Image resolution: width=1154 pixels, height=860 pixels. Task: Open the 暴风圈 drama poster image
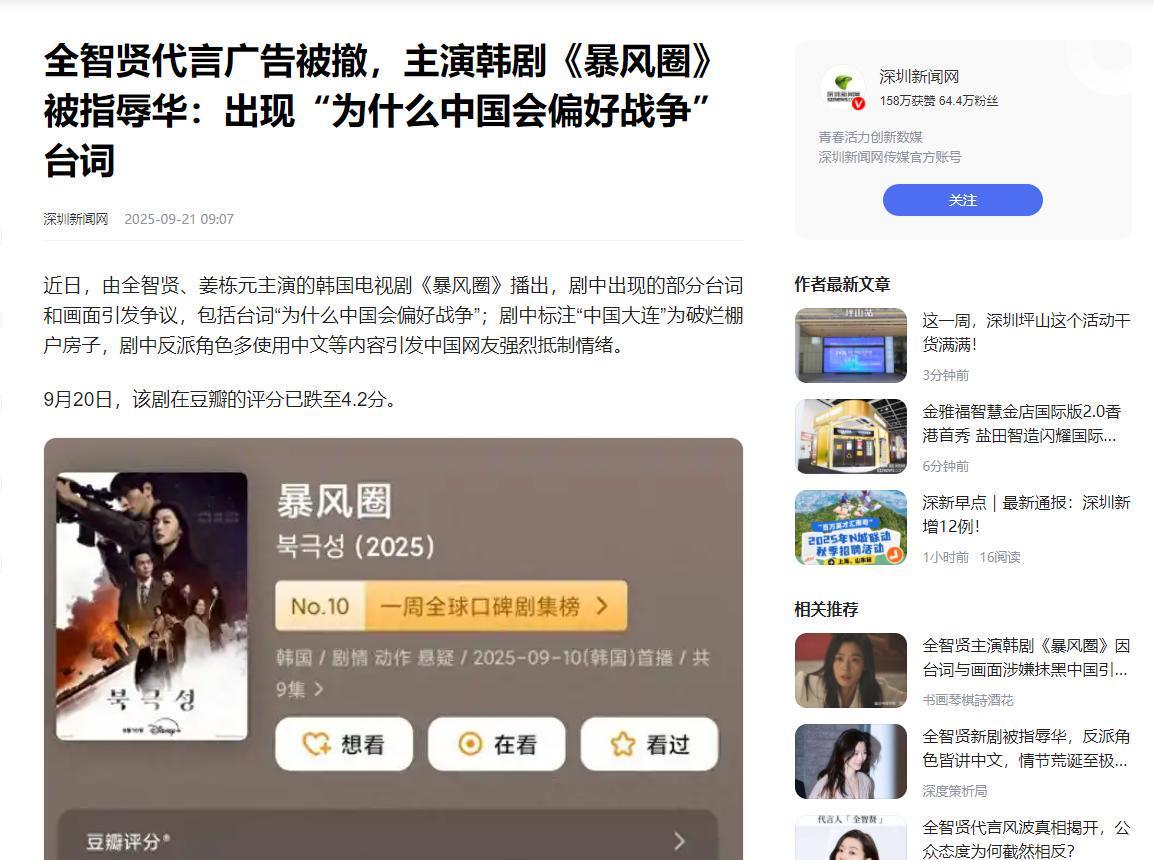coord(152,605)
